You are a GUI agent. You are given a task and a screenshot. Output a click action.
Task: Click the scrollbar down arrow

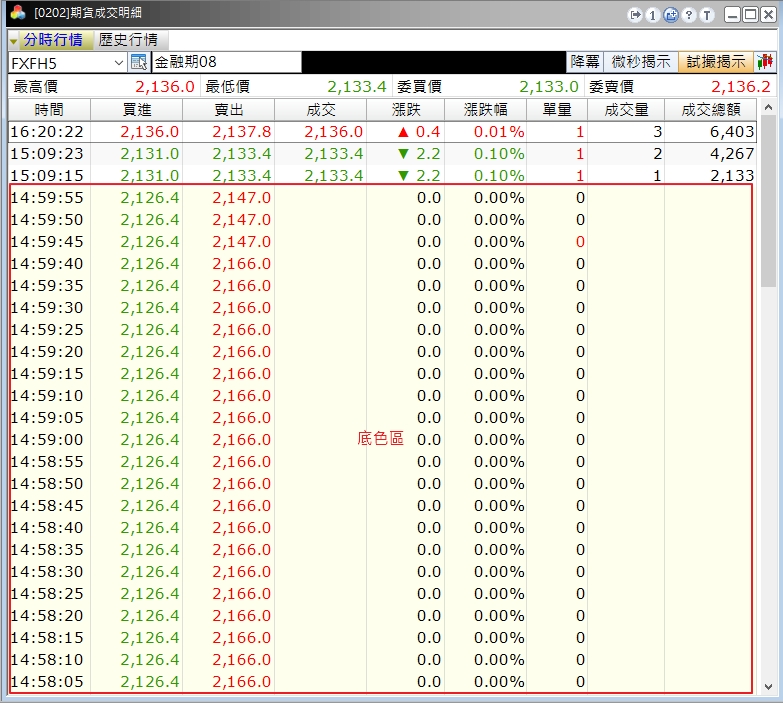767,687
